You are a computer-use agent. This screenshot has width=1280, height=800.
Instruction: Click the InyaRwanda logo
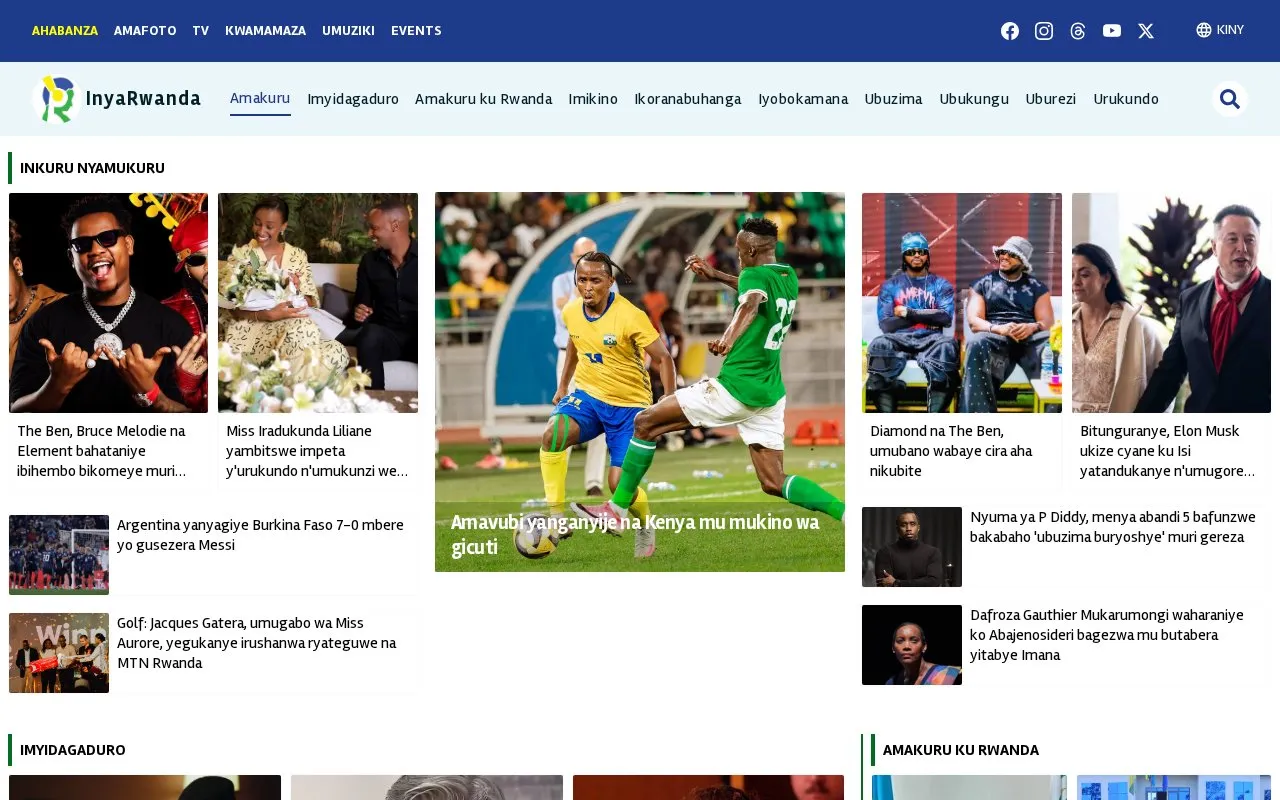[117, 99]
